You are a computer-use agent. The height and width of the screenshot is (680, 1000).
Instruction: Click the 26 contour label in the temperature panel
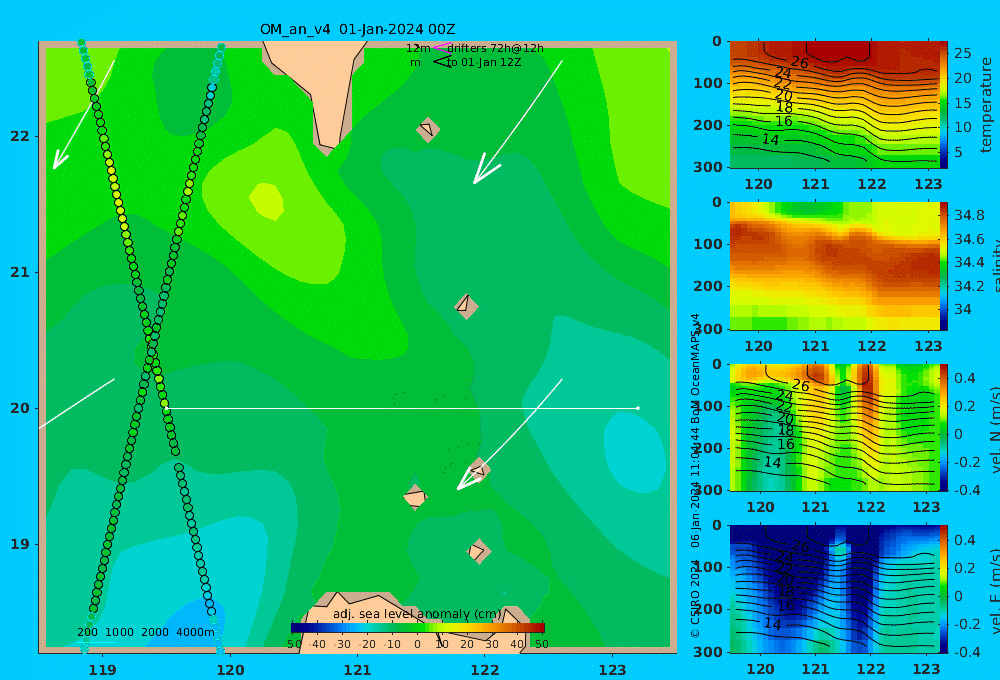(x=800, y=63)
